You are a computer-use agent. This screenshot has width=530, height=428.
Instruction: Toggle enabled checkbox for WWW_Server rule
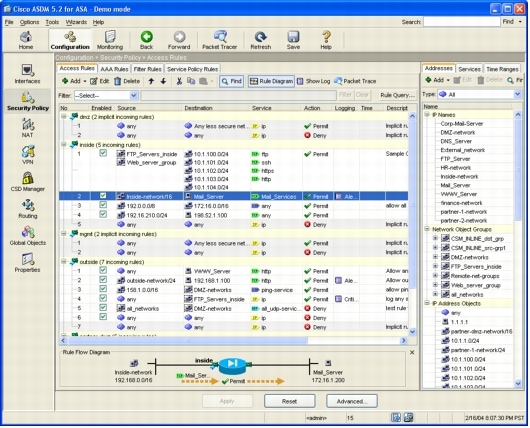click(x=103, y=270)
